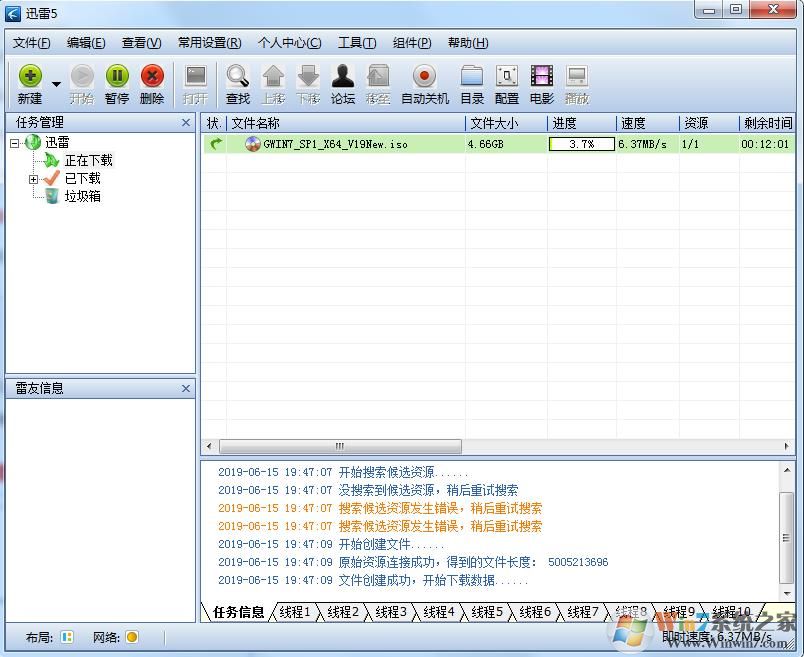The height and width of the screenshot is (657, 804).
Task: Click the horizontal scrollbar thumb of task list
Action: click(340, 446)
